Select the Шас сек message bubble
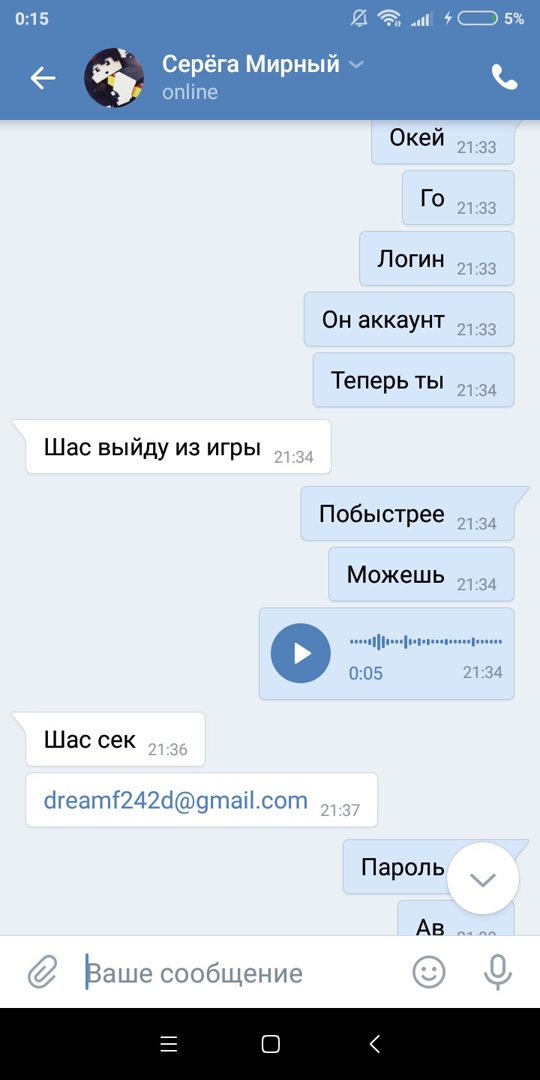Screen dimensions: 540x1080 (115, 740)
